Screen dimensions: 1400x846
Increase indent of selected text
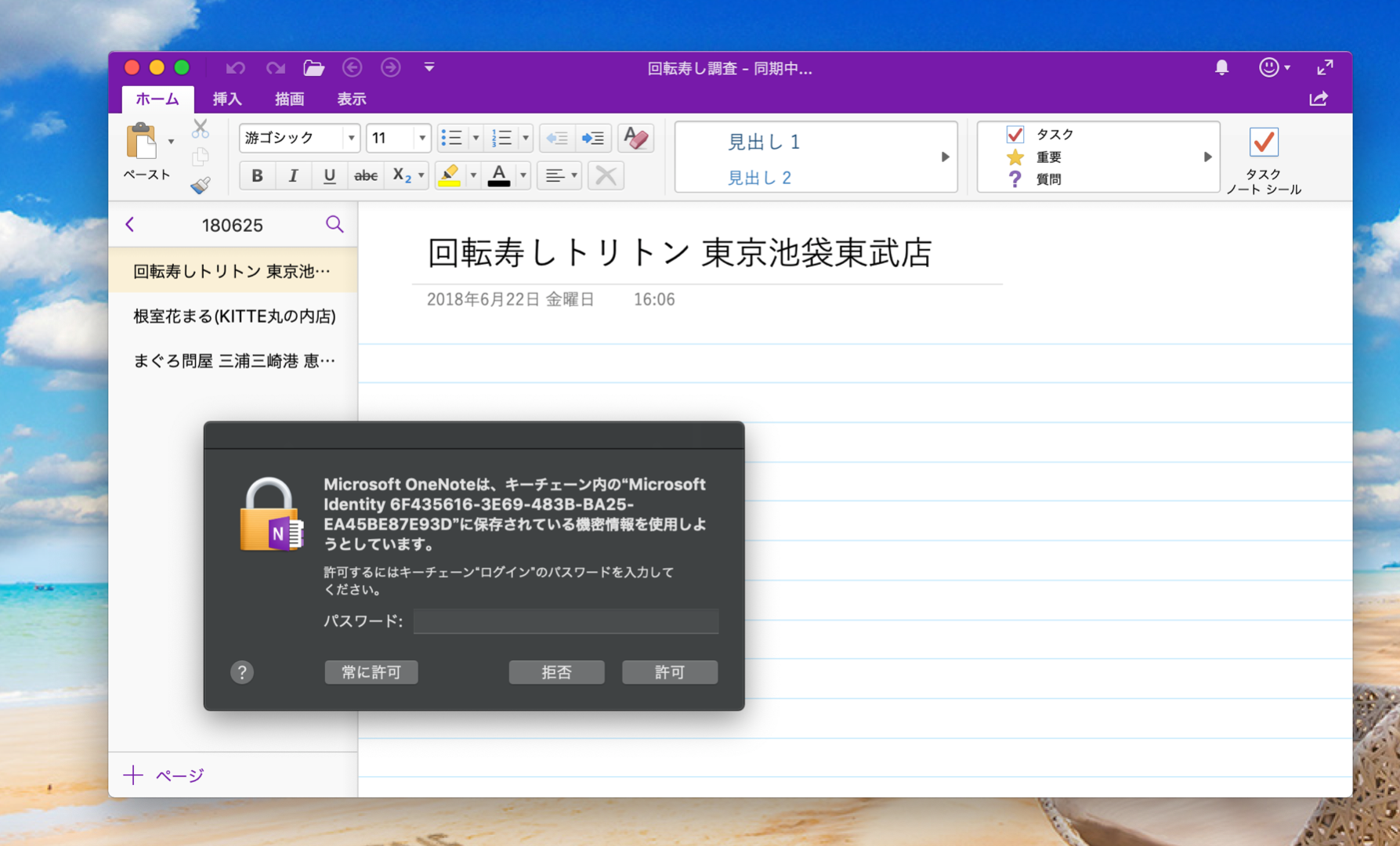tap(593, 139)
